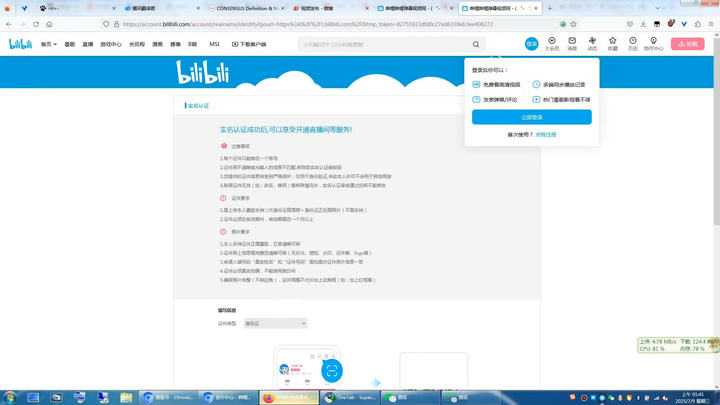Image resolution: width=720 pixels, height=405 pixels.
Task: Expand the list-all-tabs chevron
Action: 658,8
